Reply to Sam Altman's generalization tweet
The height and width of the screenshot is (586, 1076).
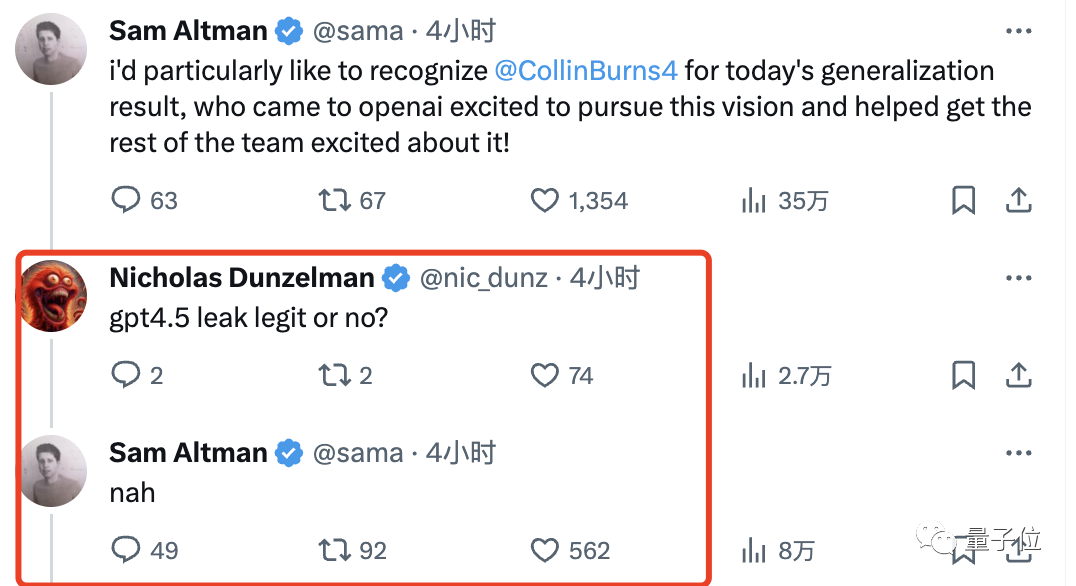(126, 201)
